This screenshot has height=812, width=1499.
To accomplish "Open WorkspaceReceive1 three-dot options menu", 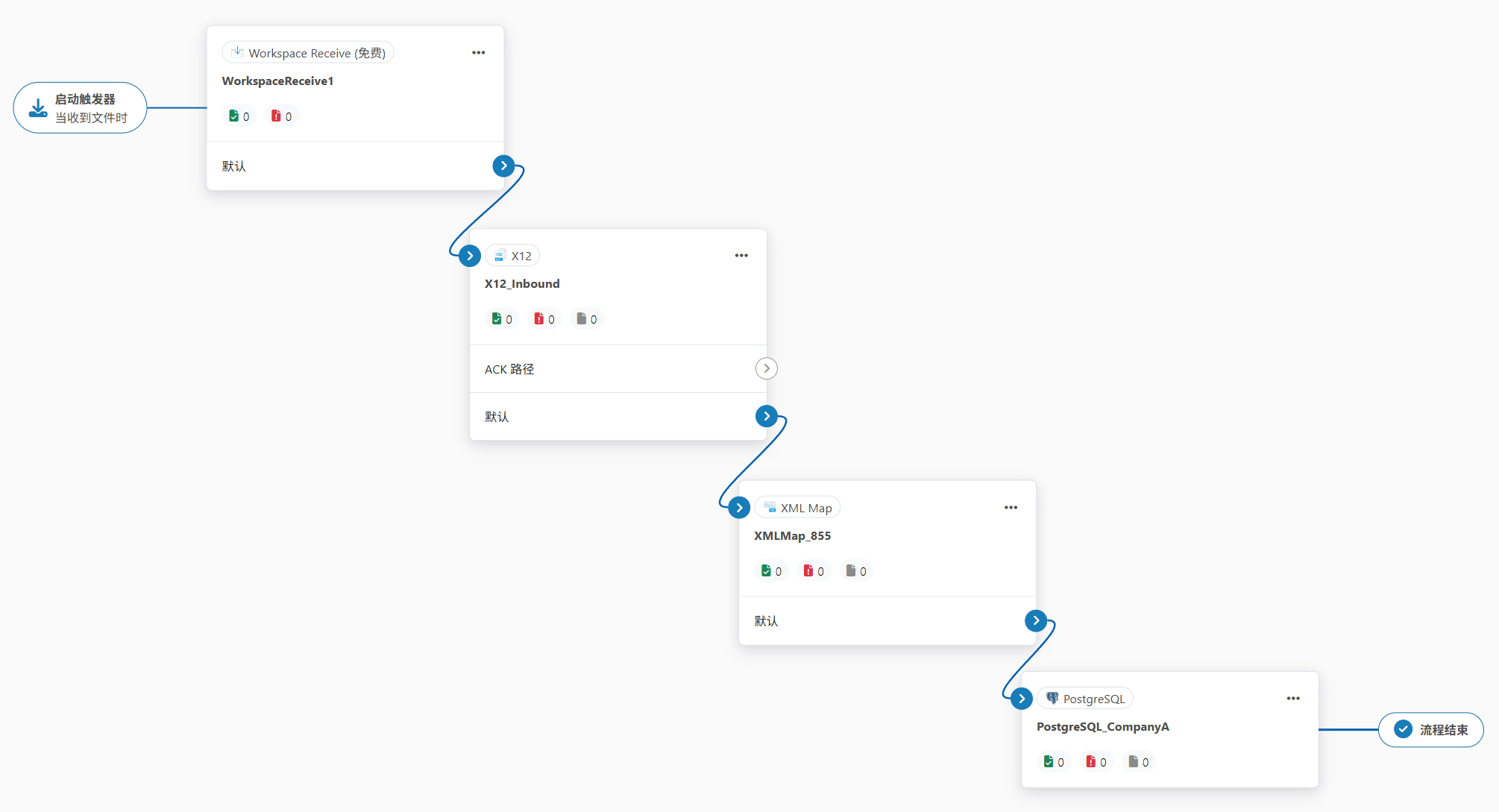I will tap(479, 53).
